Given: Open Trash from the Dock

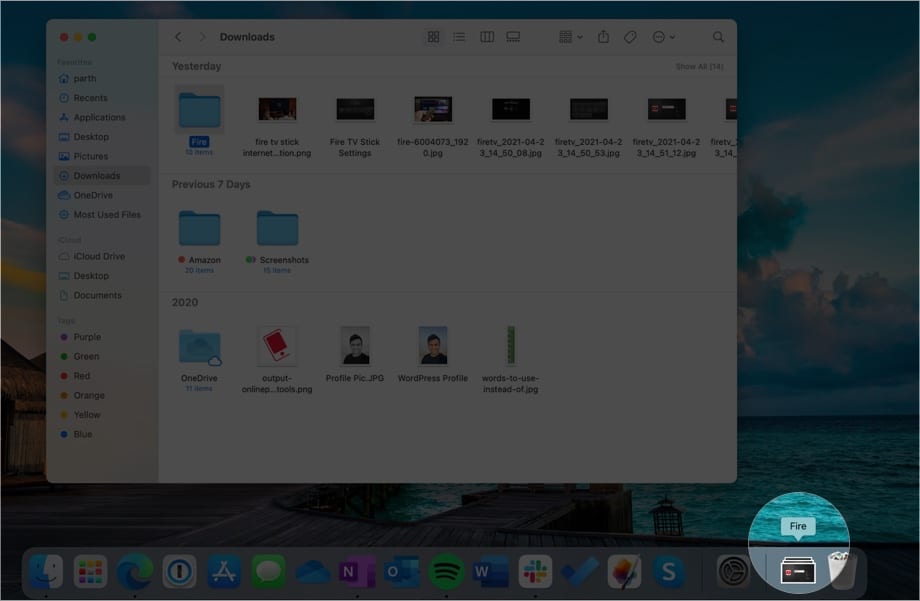Looking at the screenshot, I should pos(843,570).
